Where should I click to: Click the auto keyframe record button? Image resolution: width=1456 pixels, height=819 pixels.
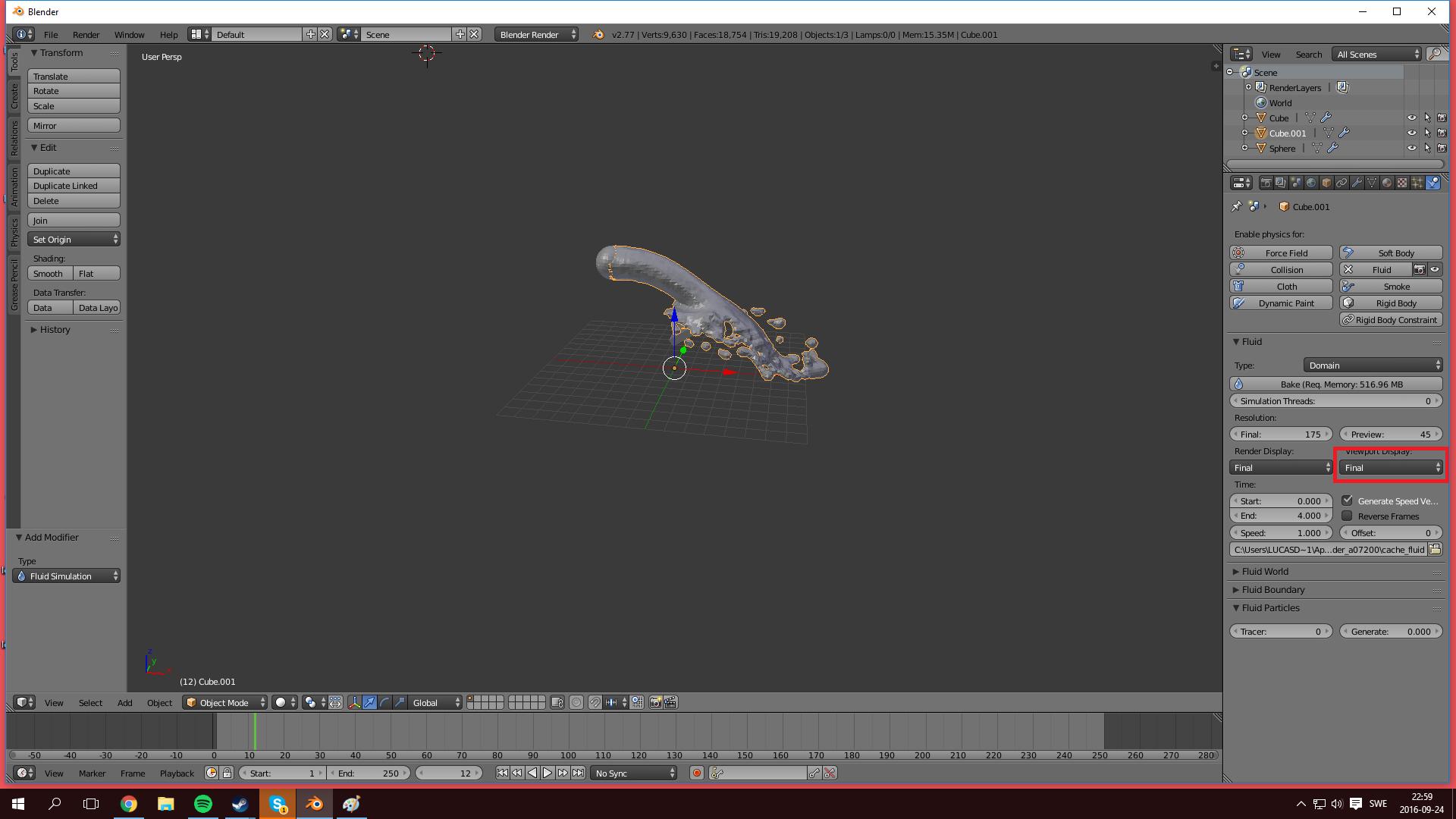(x=696, y=773)
